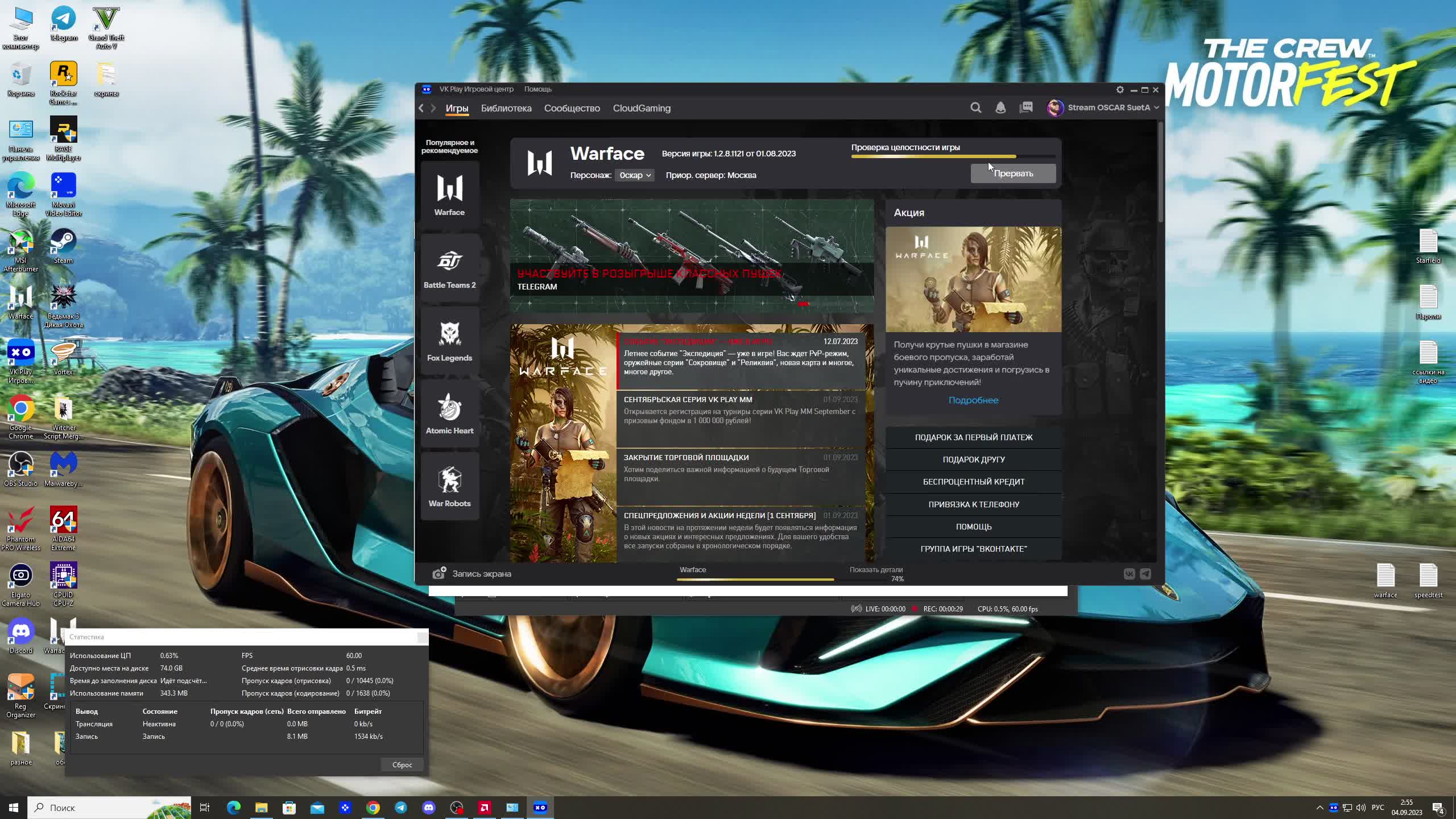Open БЕСПРОЦЕНТНЫЙ КРЕДИТ link

(x=973, y=482)
